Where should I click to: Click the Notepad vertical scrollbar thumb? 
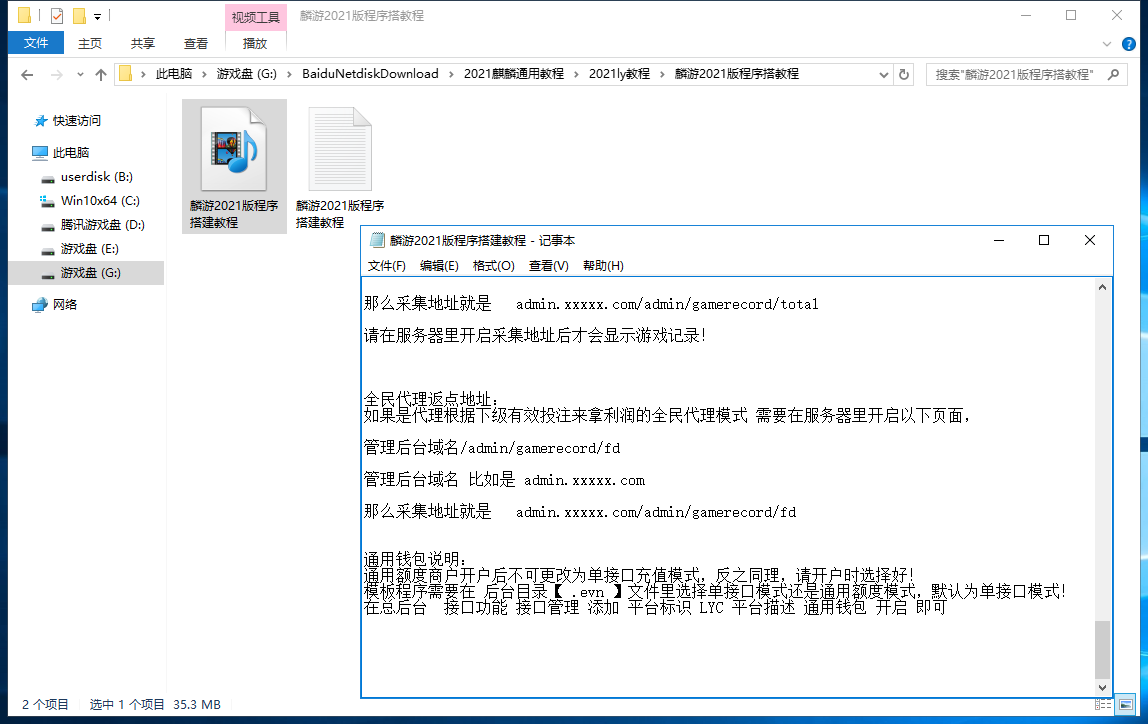click(1102, 648)
